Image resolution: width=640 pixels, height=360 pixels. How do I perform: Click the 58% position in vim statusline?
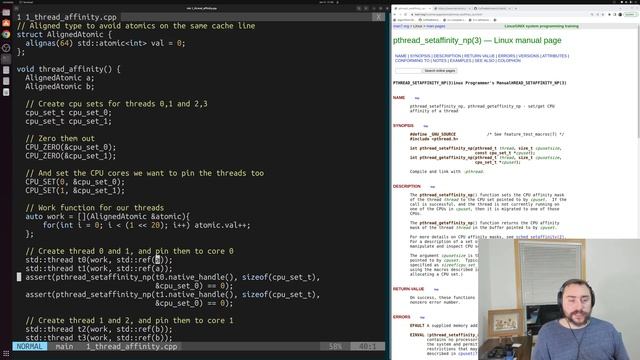(335, 347)
